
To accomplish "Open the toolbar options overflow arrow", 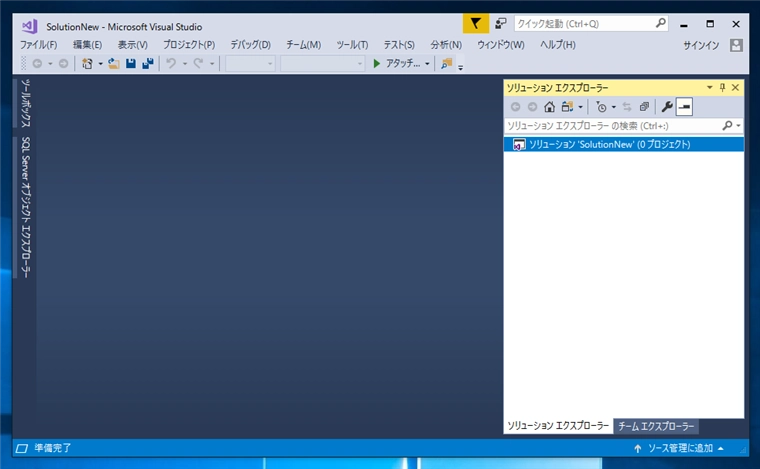I will [x=460, y=67].
